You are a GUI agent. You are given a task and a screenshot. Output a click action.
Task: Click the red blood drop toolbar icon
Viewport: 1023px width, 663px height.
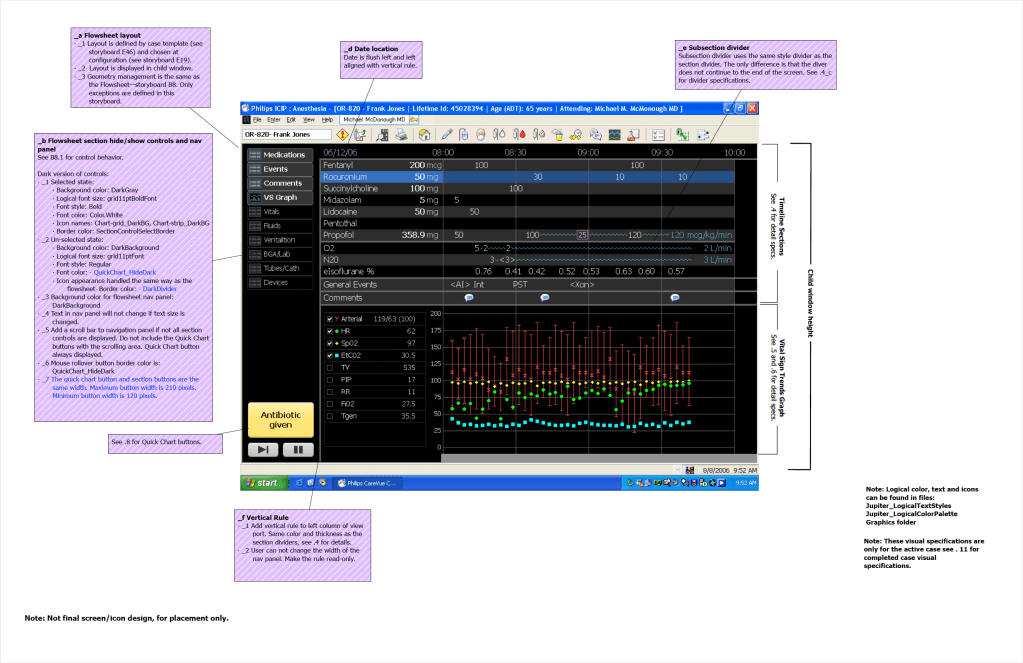pyautogui.click(x=517, y=134)
